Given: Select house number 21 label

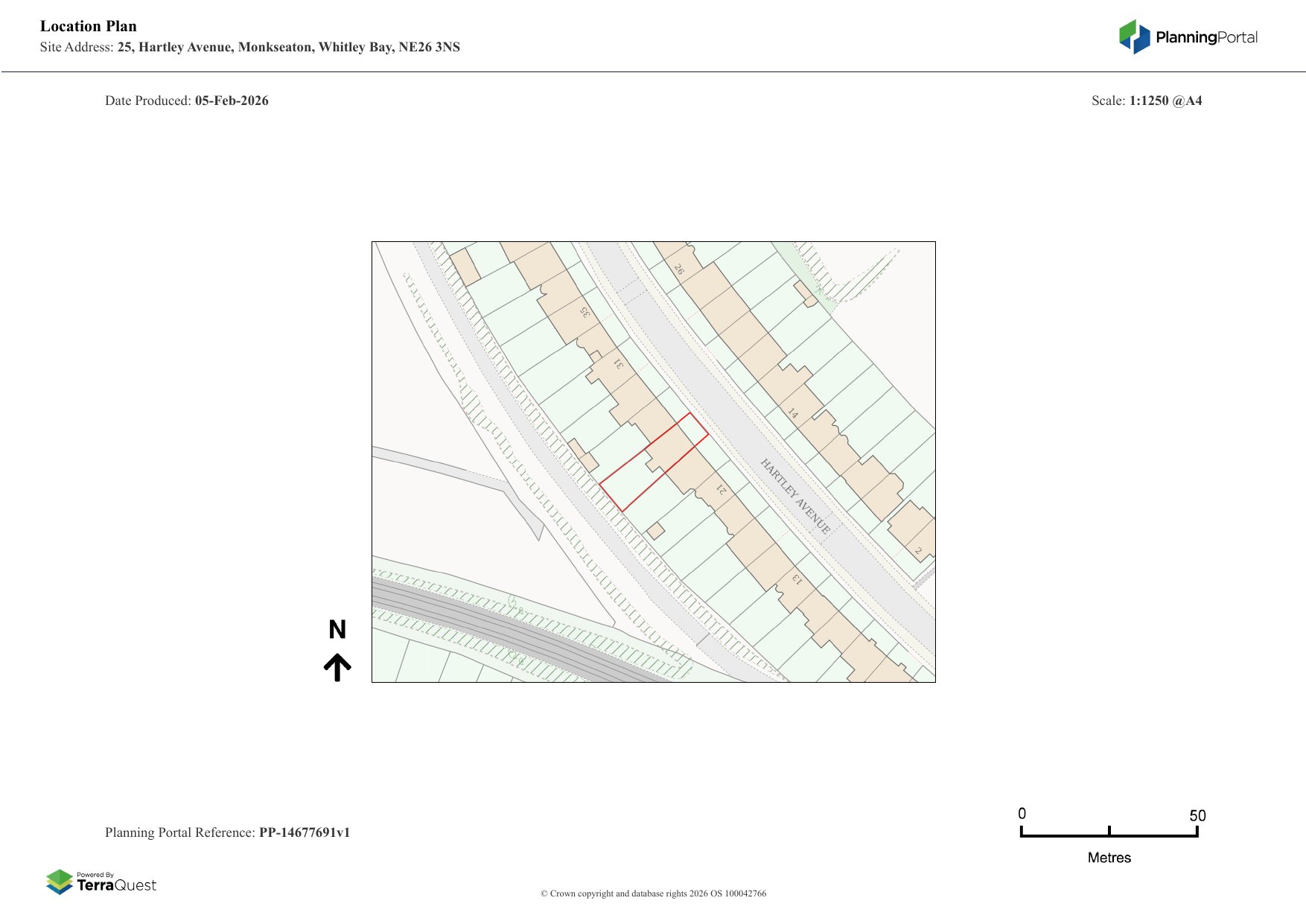Looking at the screenshot, I should click(721, 489).
